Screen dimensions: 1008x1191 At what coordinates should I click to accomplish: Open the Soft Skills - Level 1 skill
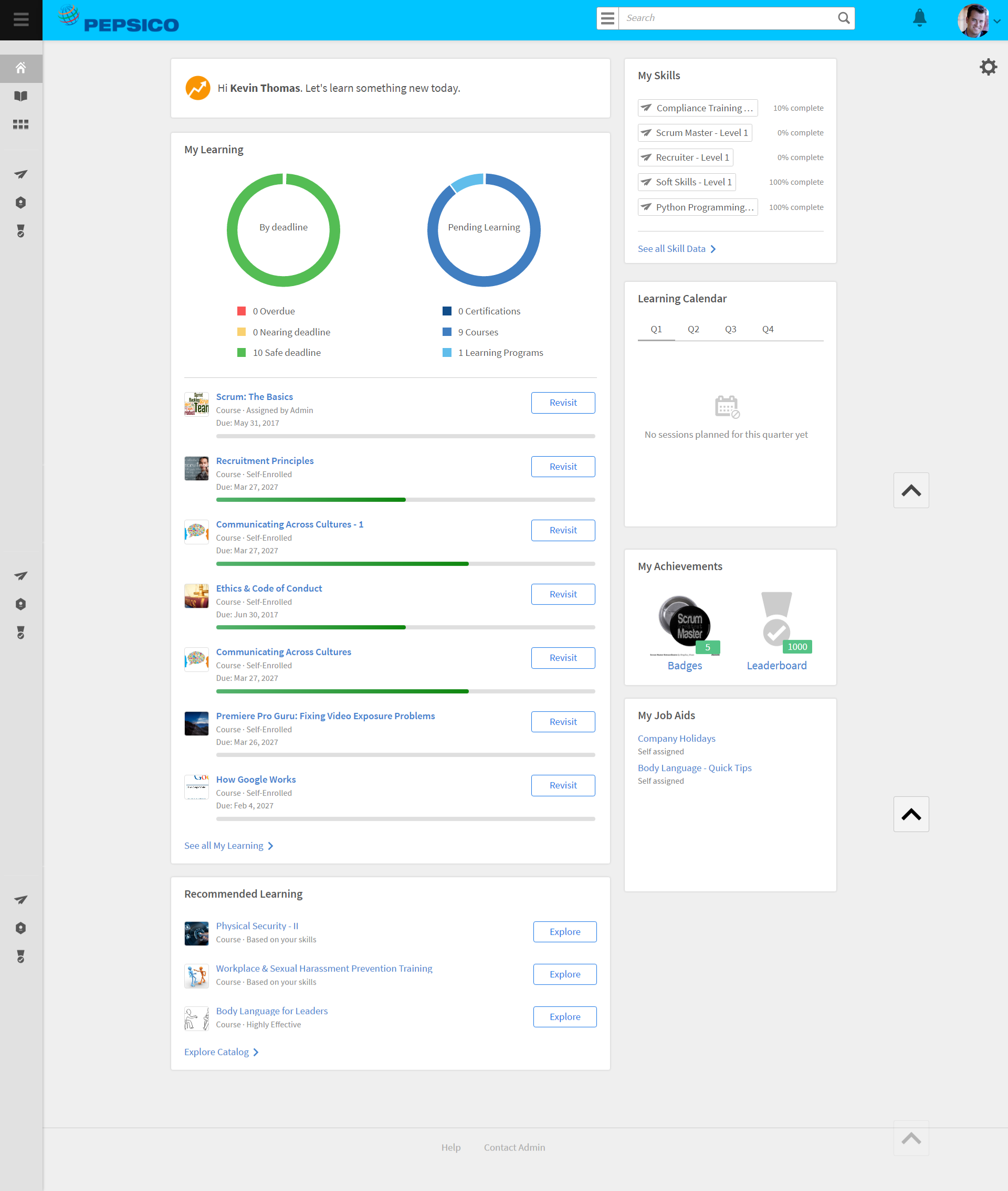click(x=686, y=182)
